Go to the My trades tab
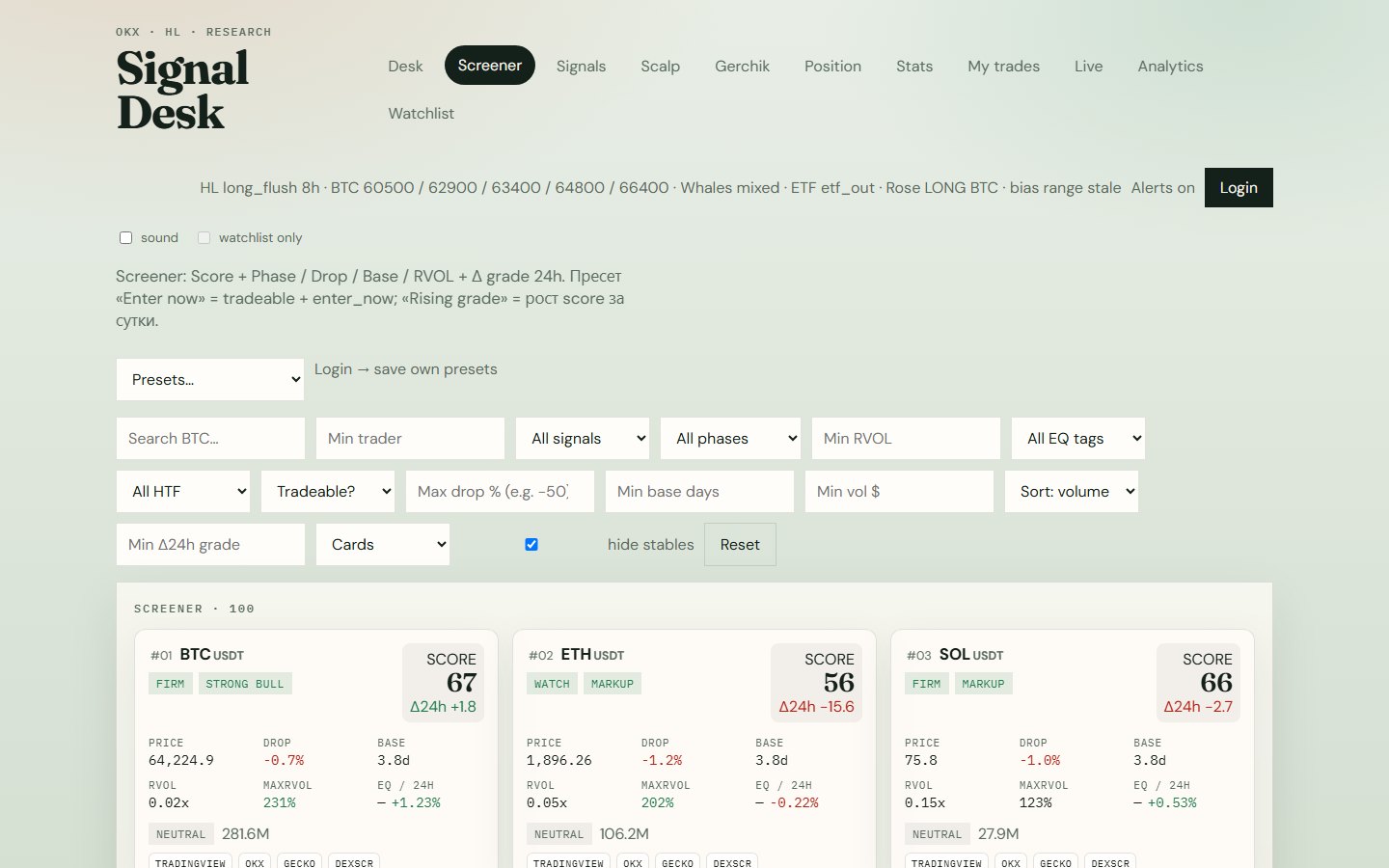 [x=1004, y=67]
